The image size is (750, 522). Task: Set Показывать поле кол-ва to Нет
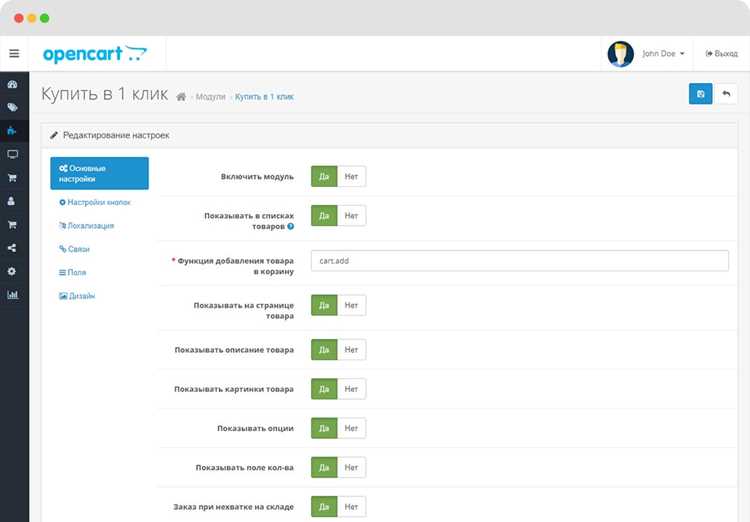351,467
